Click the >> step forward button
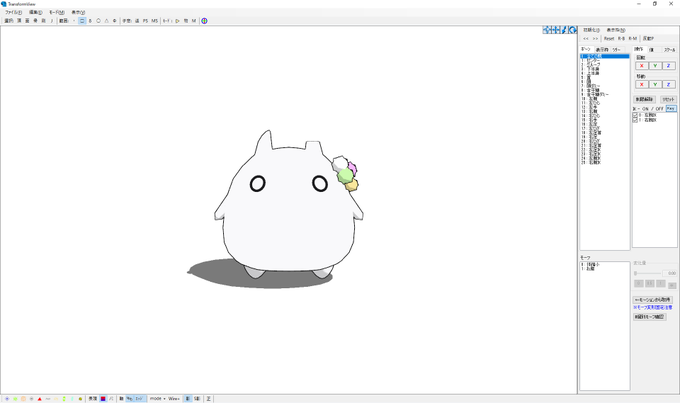This screenshot has width=680, height=403. 595,39
